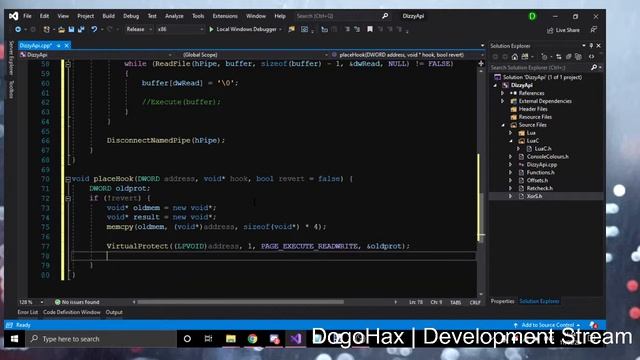Open the Analyze menu
This screenshot has width=640, height=360.
point(174,16)
